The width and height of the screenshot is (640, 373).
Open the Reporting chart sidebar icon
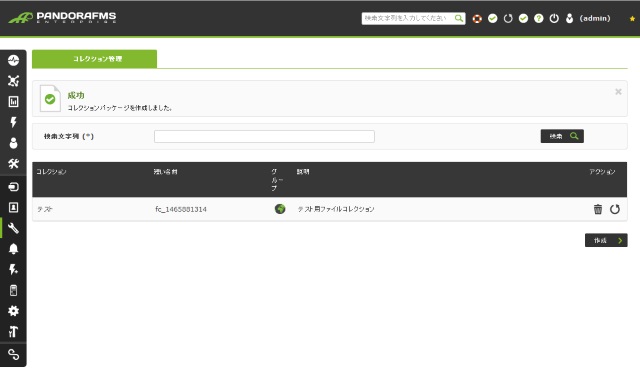[x=13, y=102]
